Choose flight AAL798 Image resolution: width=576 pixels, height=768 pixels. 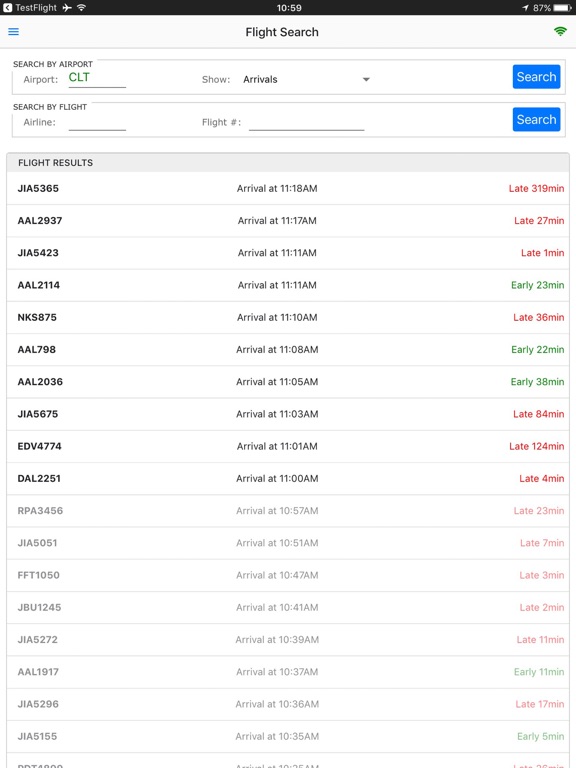288,350
